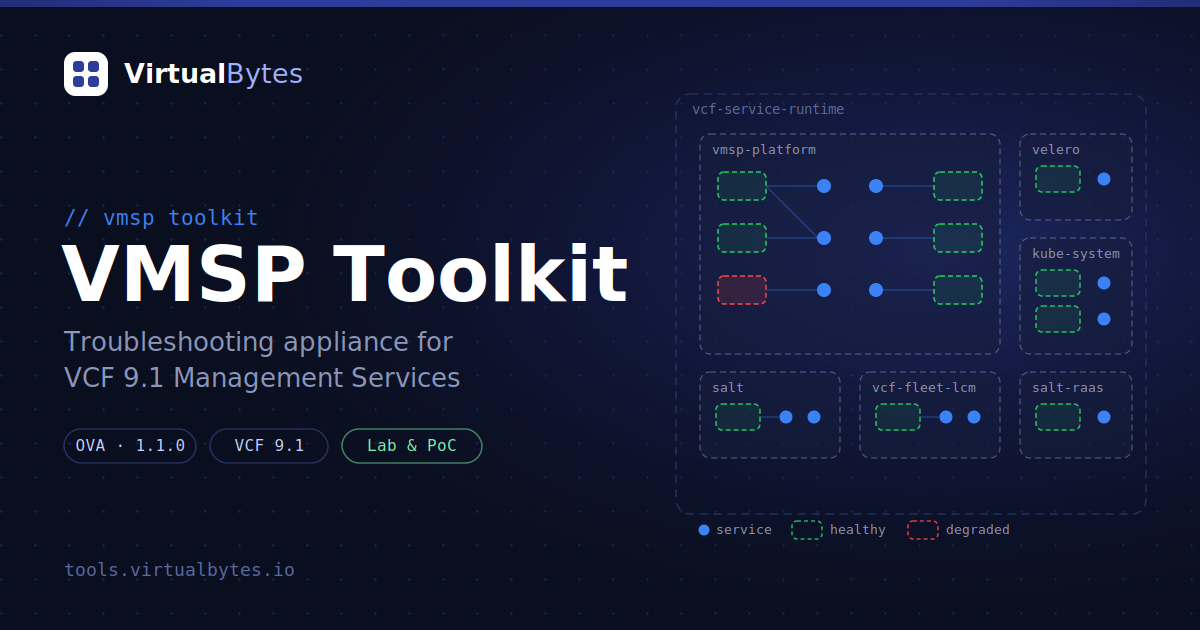The image size is (1200, 630).
Task: Click the VirtualBytes four-dot logo icon
Action: (x=86, y=74)
